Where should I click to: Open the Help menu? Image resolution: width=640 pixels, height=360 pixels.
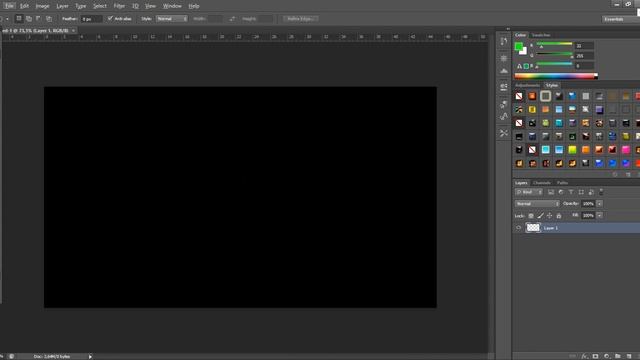[194, 6]
